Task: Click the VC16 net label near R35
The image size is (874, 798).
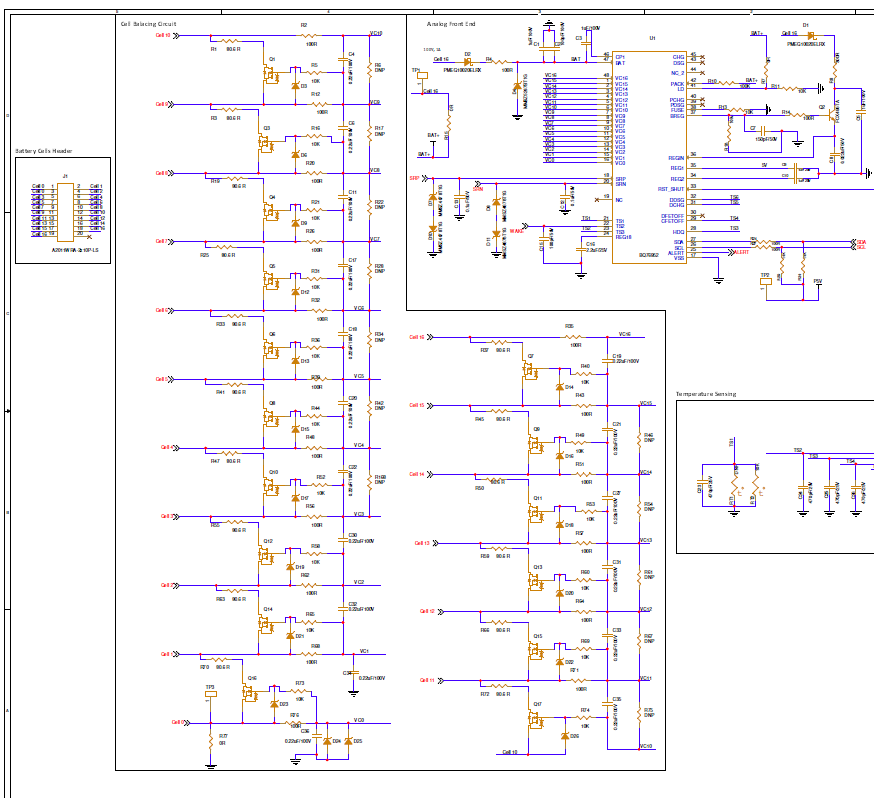Action: pos(624,334)
